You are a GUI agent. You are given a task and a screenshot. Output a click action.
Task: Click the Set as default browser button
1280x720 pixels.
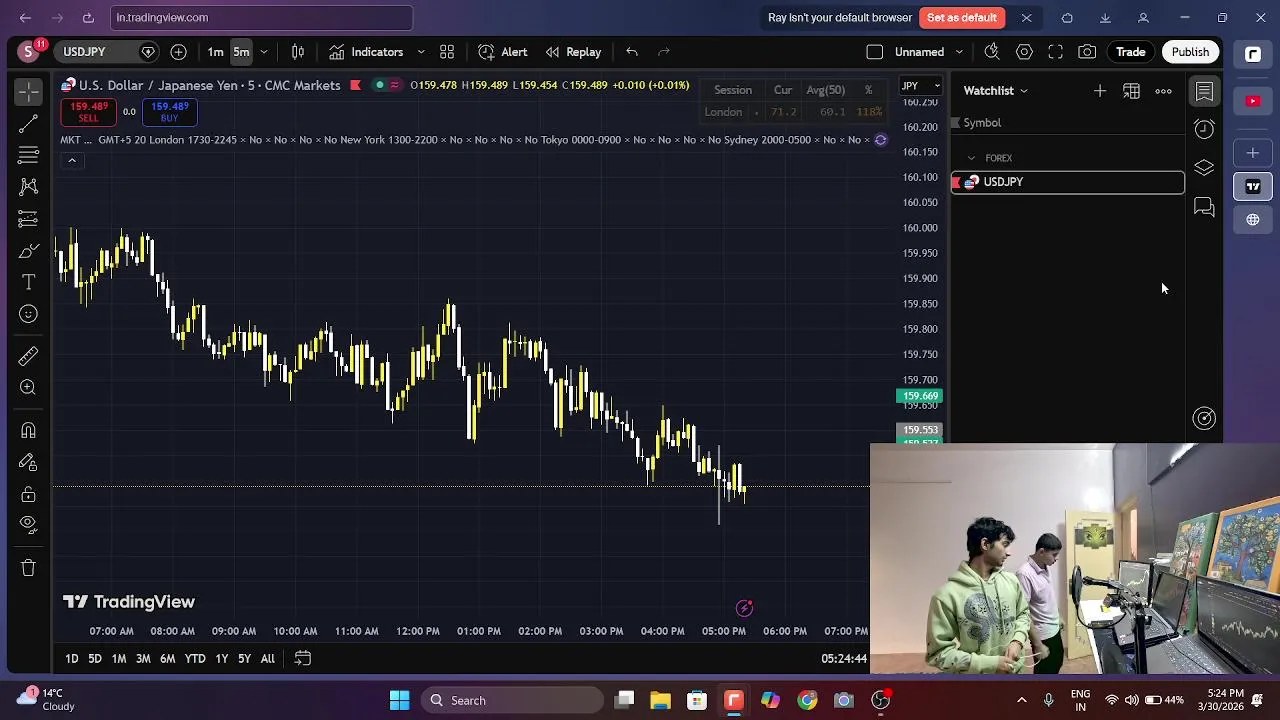962,18
